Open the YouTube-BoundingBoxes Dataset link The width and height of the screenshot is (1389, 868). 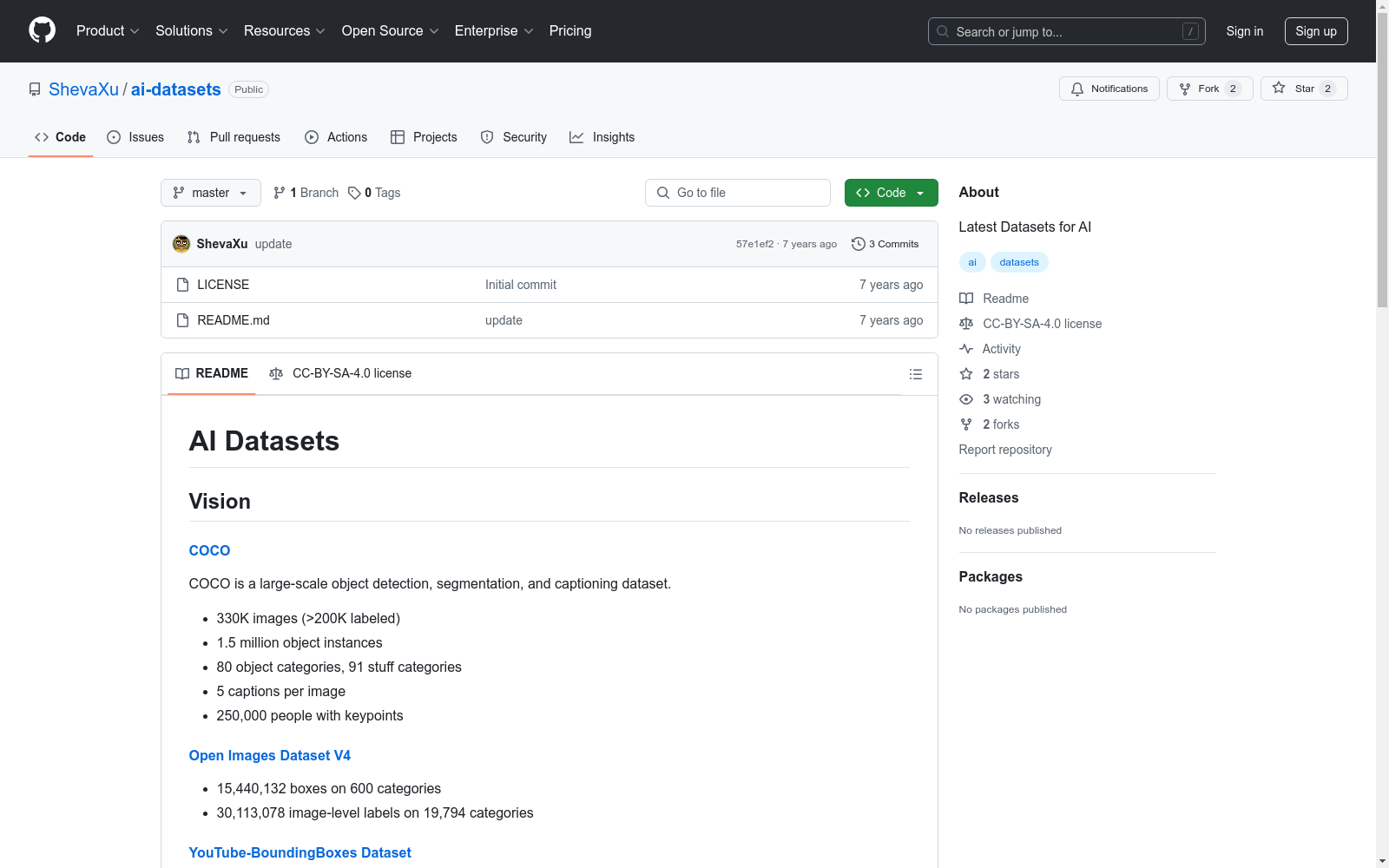click(x=300, y=852)
